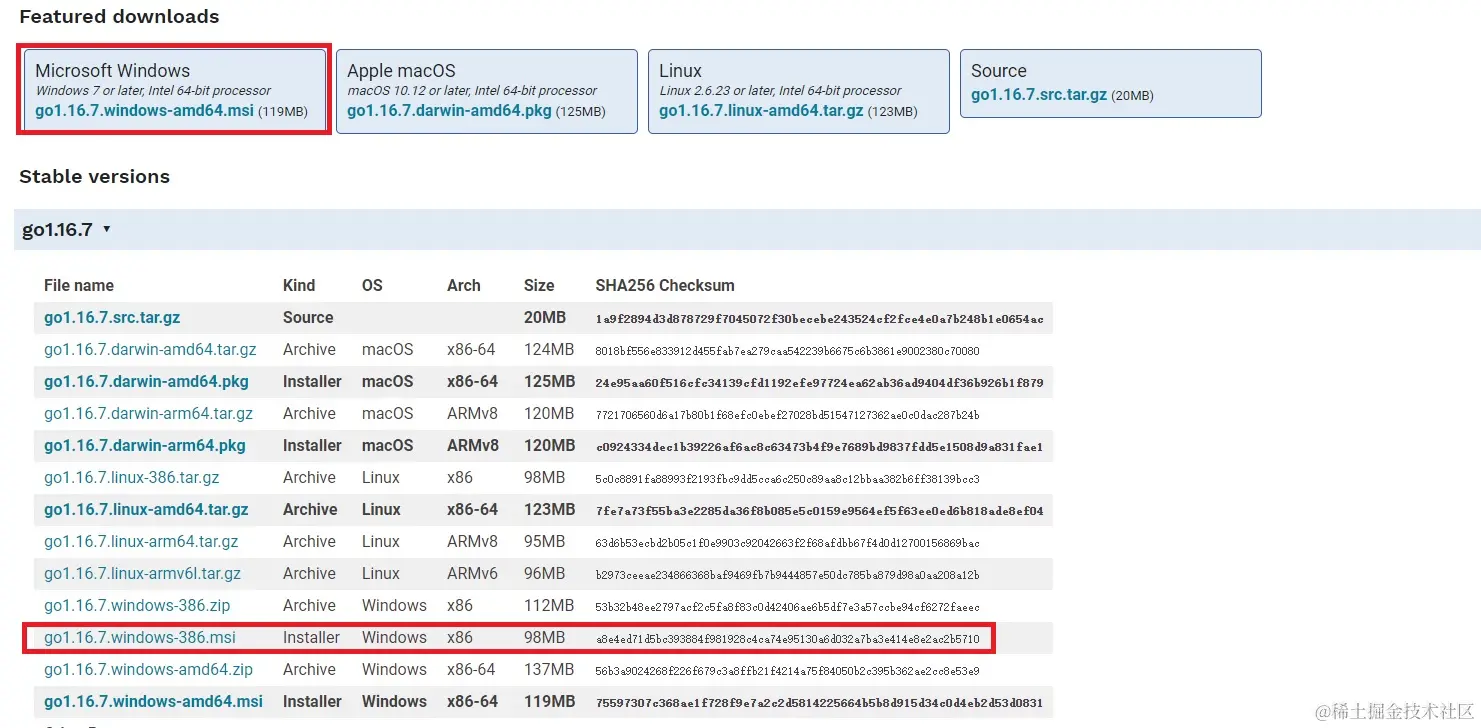Download featured go1.16.7.src.tar.gz Source
Viewport: 1481px width, 728px height.
pos(1039,95)
